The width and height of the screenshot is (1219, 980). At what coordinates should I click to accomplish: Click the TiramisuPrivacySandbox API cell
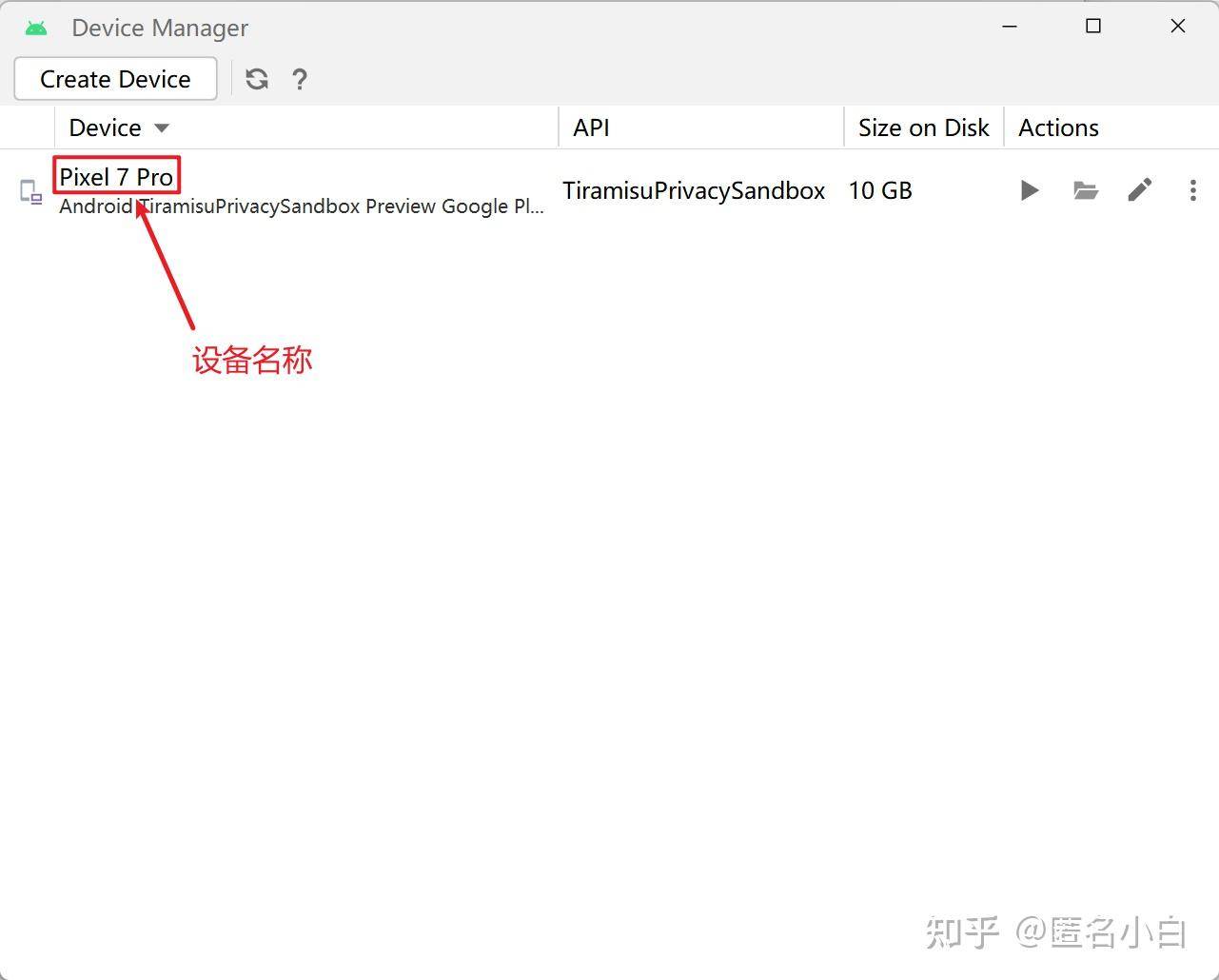694,190
